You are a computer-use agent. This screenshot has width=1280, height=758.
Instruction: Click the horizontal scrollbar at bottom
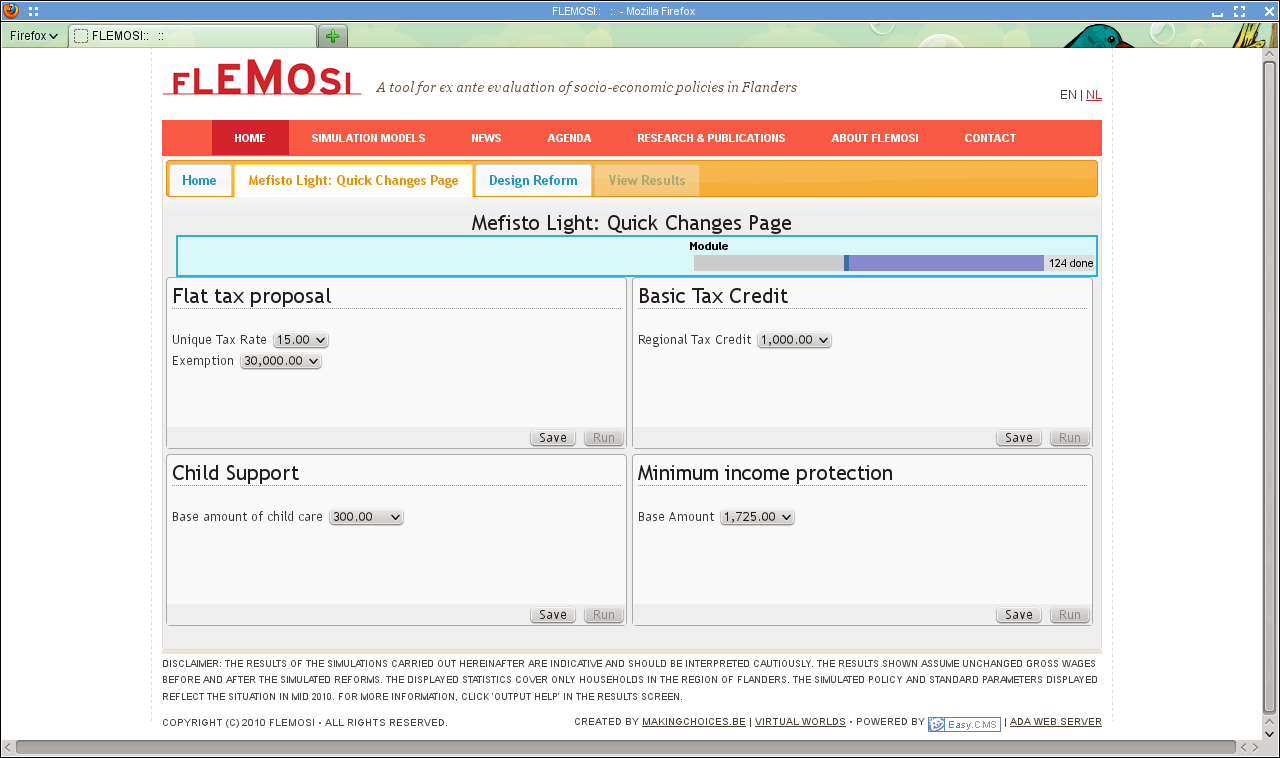click(x=625, y=747)
